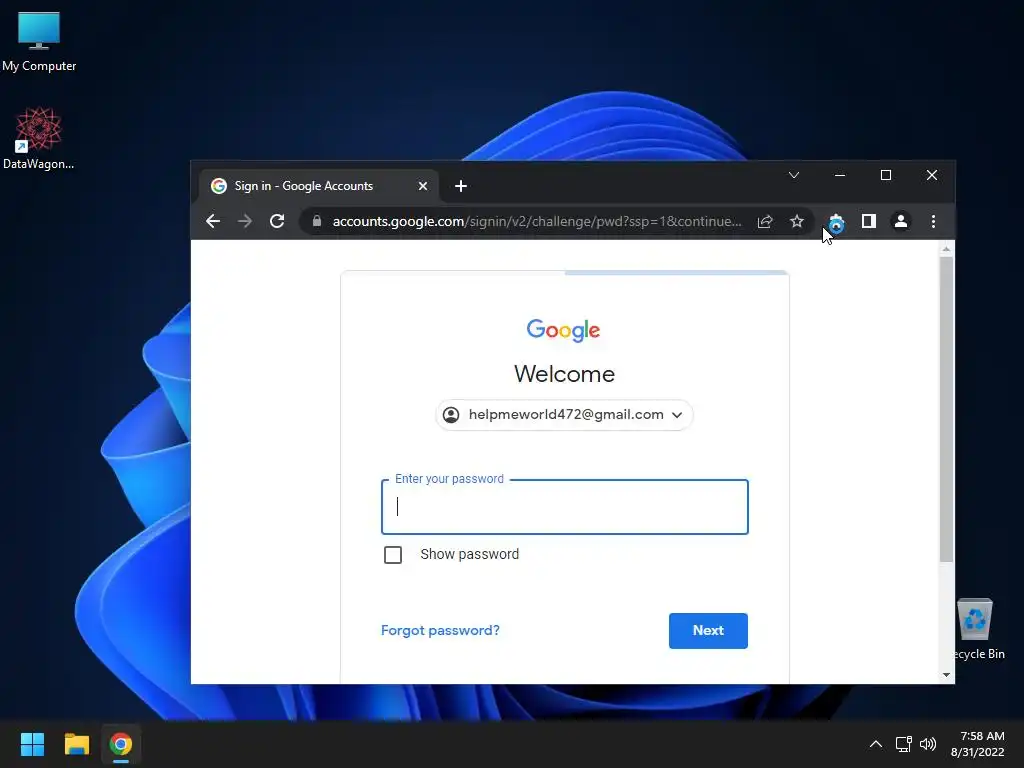The image size is (1024, 768).
Task: Select My Computer desktop icon
Action: tap(39, 42)
